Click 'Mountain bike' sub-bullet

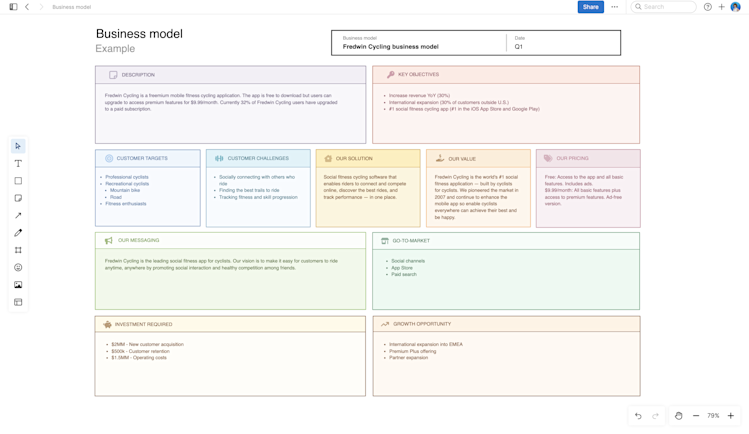click(125, 190)
